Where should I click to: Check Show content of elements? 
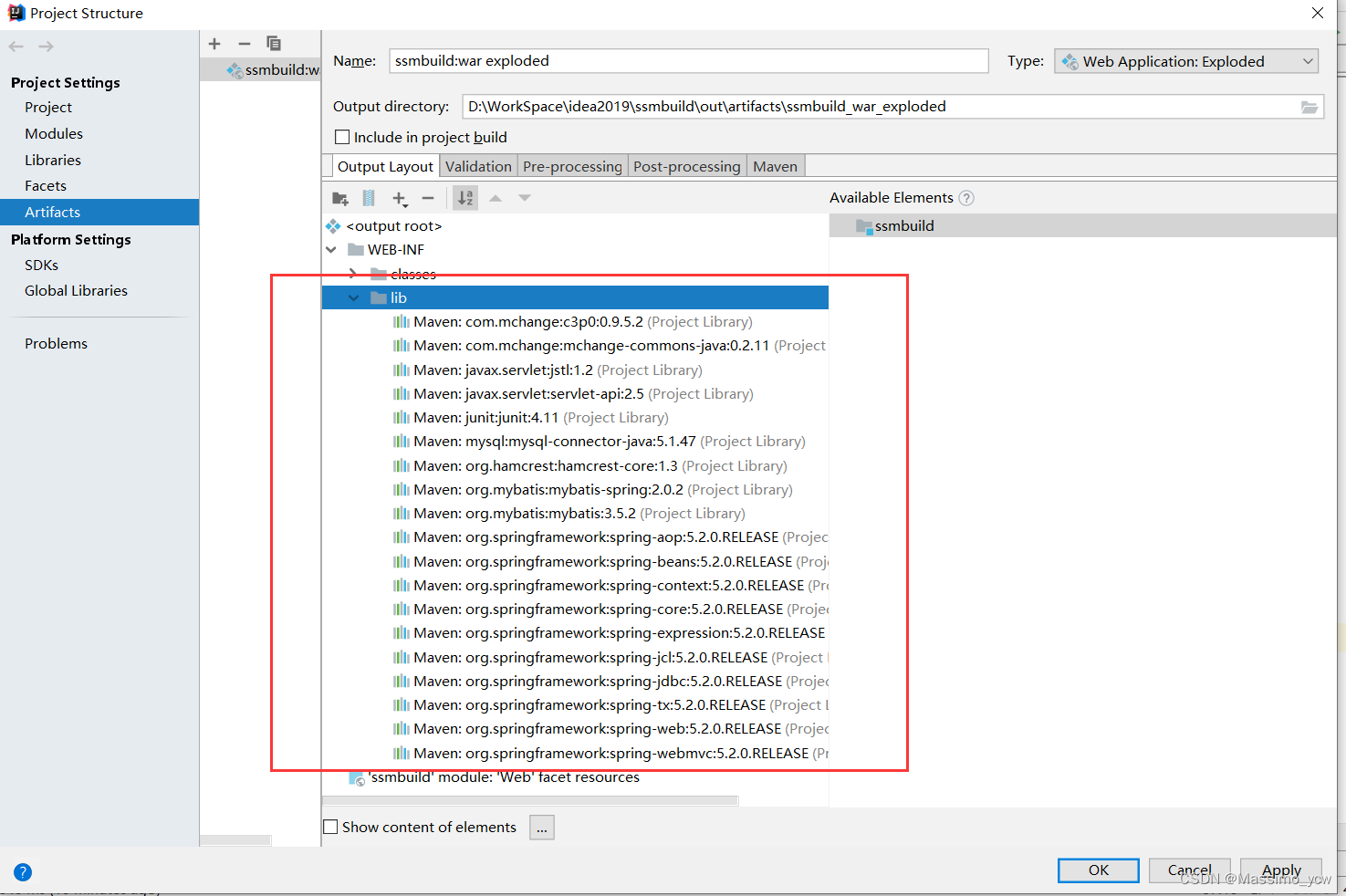(x=330, y=827)
